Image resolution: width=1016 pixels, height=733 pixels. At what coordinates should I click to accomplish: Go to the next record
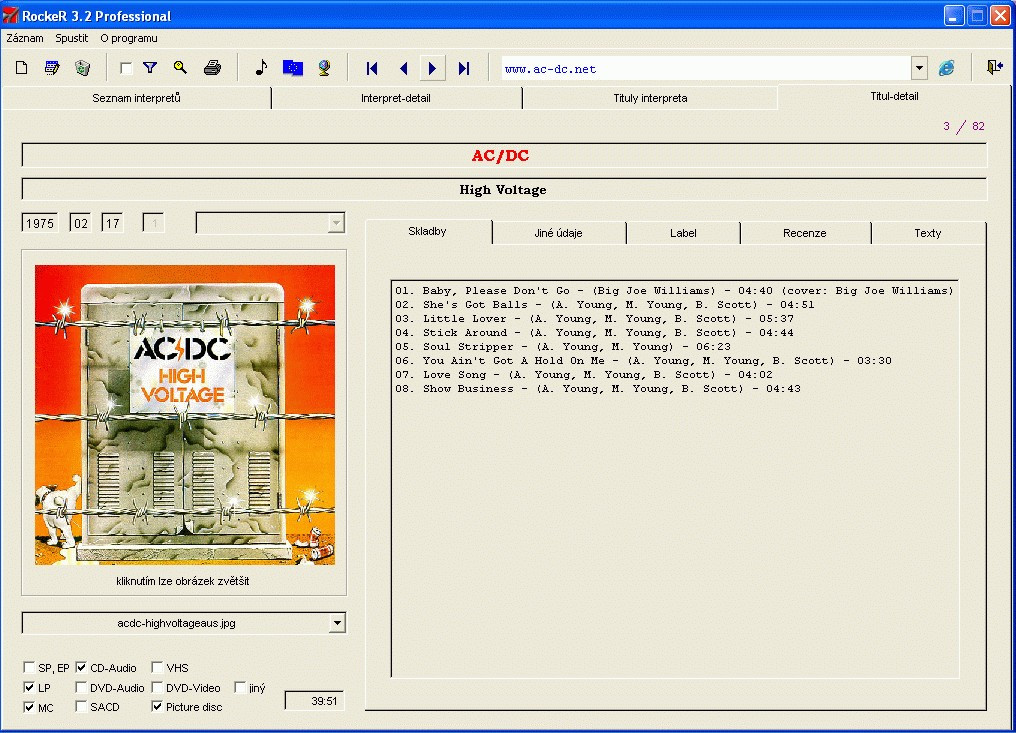[432, 68]
